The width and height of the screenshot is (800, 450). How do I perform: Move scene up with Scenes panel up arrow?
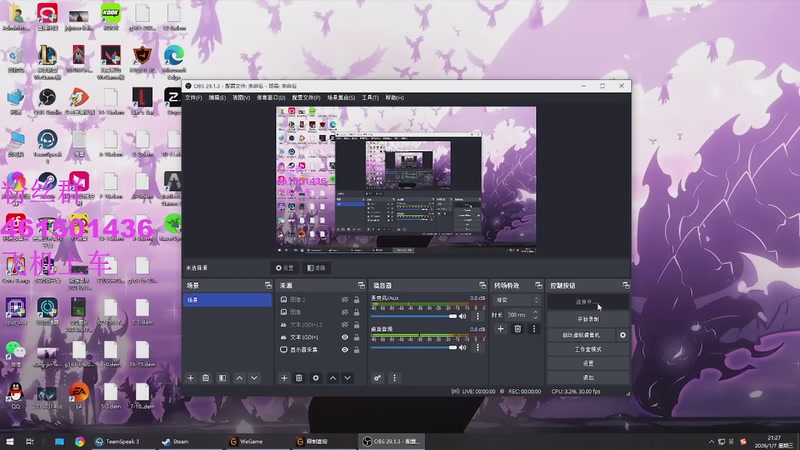coord(239,378)
